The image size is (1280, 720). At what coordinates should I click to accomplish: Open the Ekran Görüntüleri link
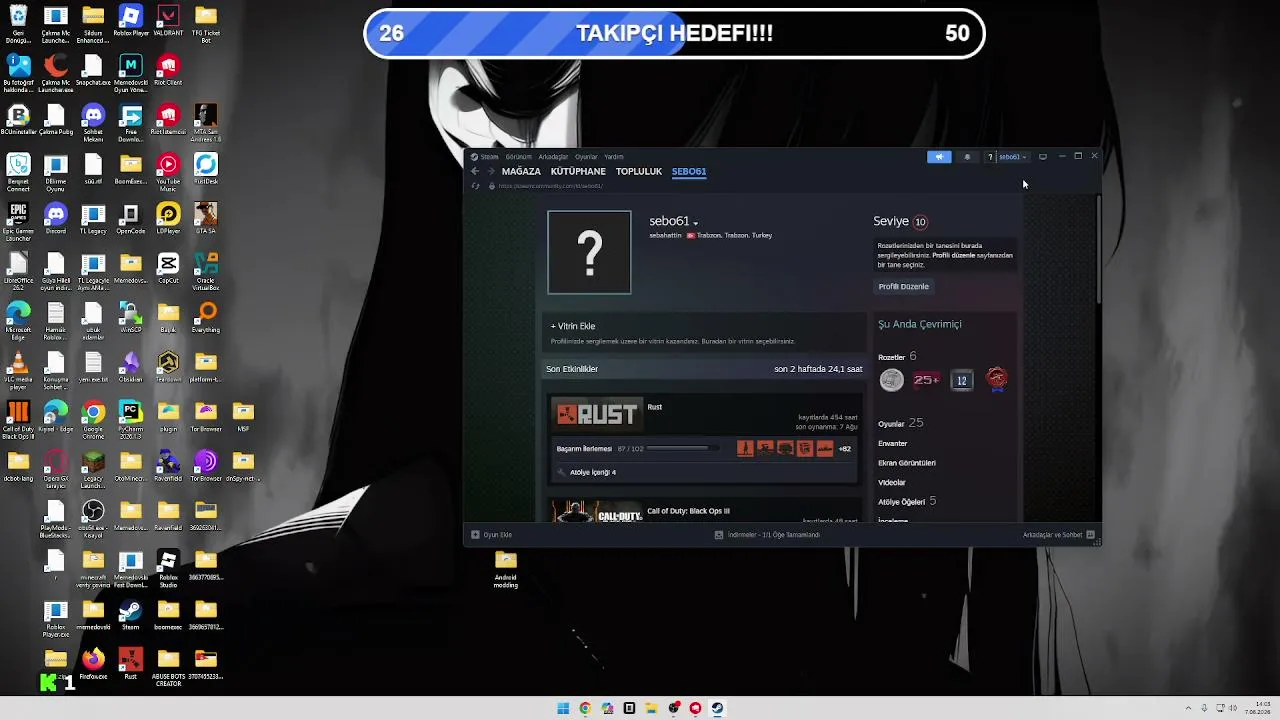click(907, 463)
